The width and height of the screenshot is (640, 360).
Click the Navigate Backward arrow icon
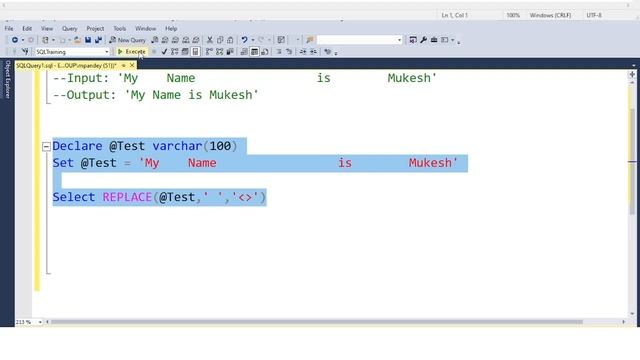pyautogui.click(x=15, y=40)
